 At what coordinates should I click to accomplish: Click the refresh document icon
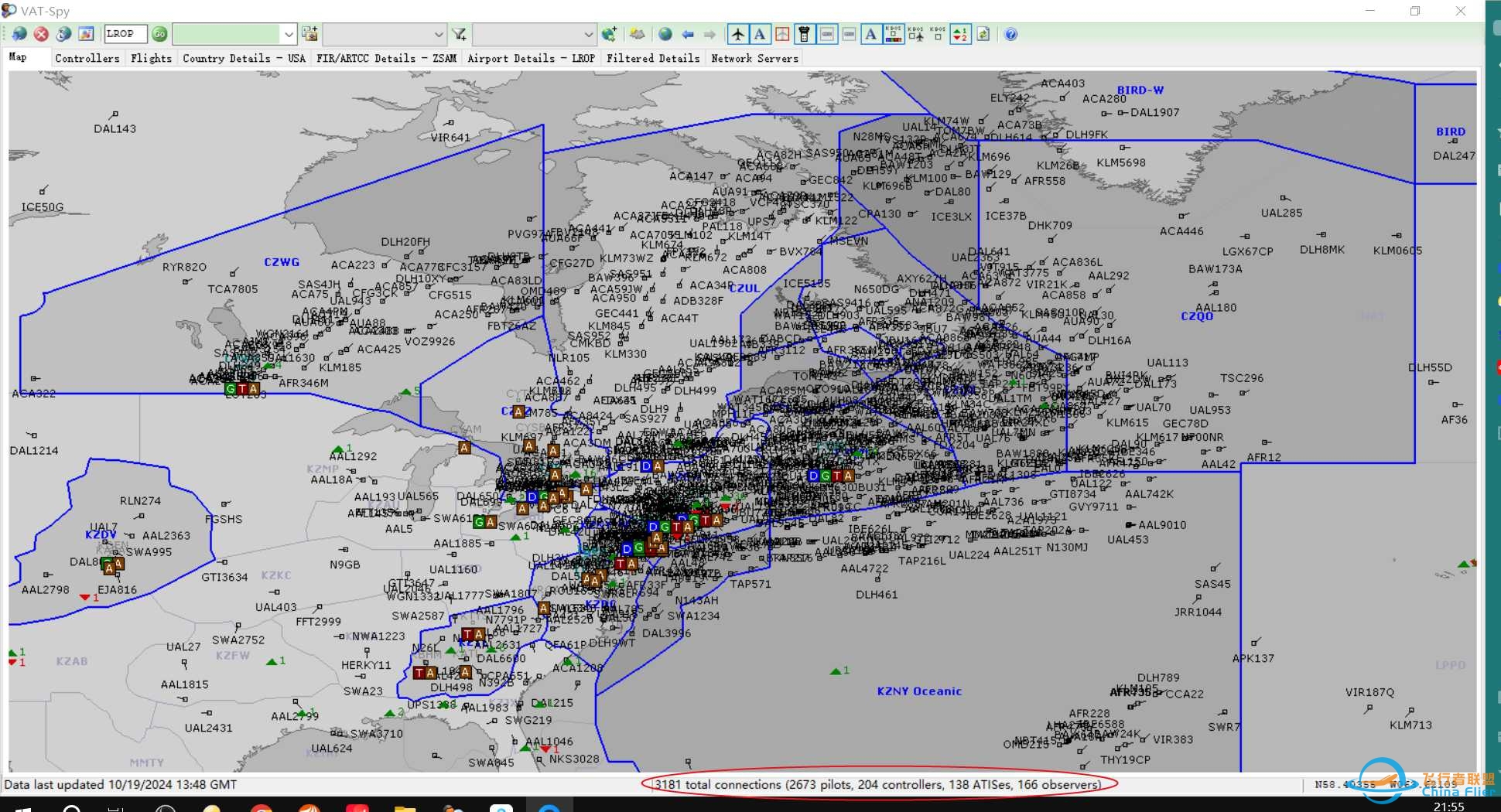(983, 34)
